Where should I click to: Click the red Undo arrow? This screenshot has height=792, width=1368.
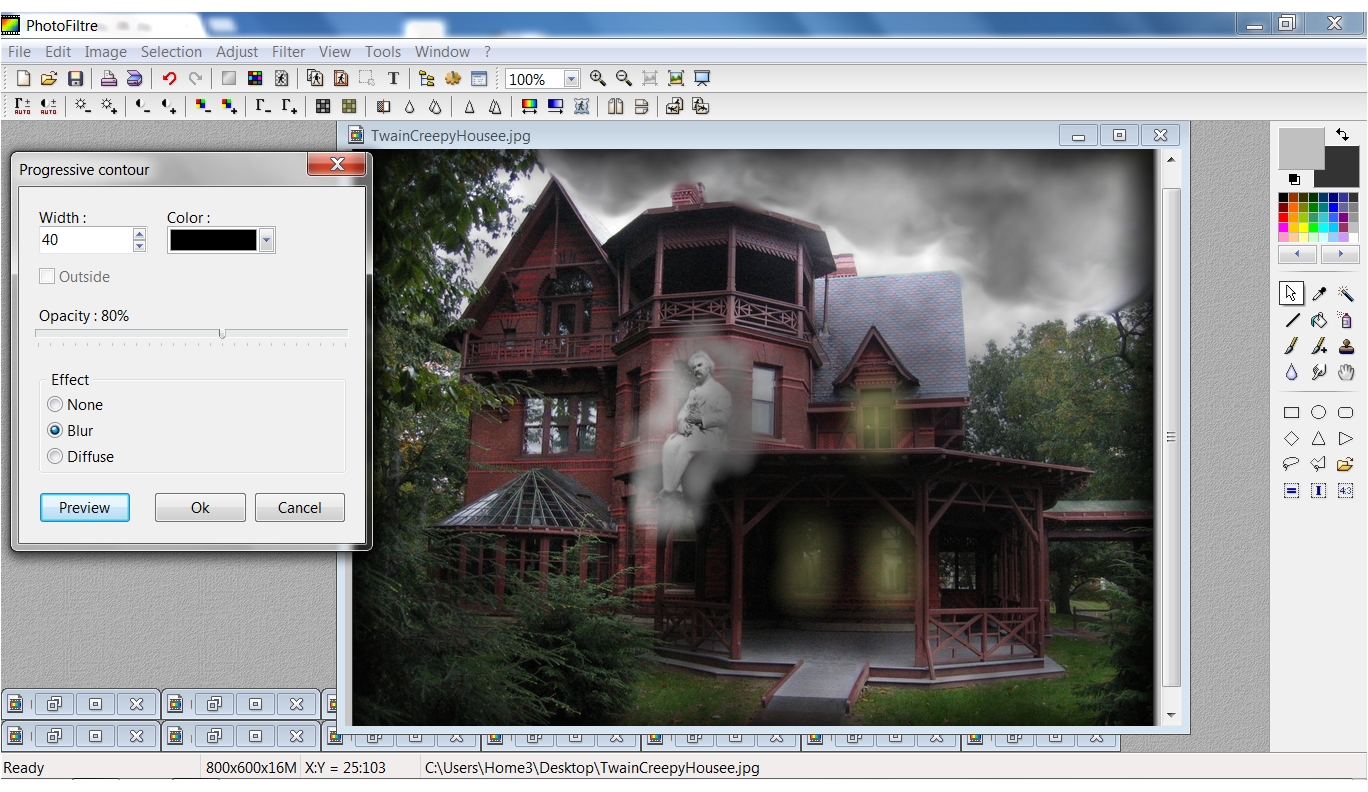point(169,79)
